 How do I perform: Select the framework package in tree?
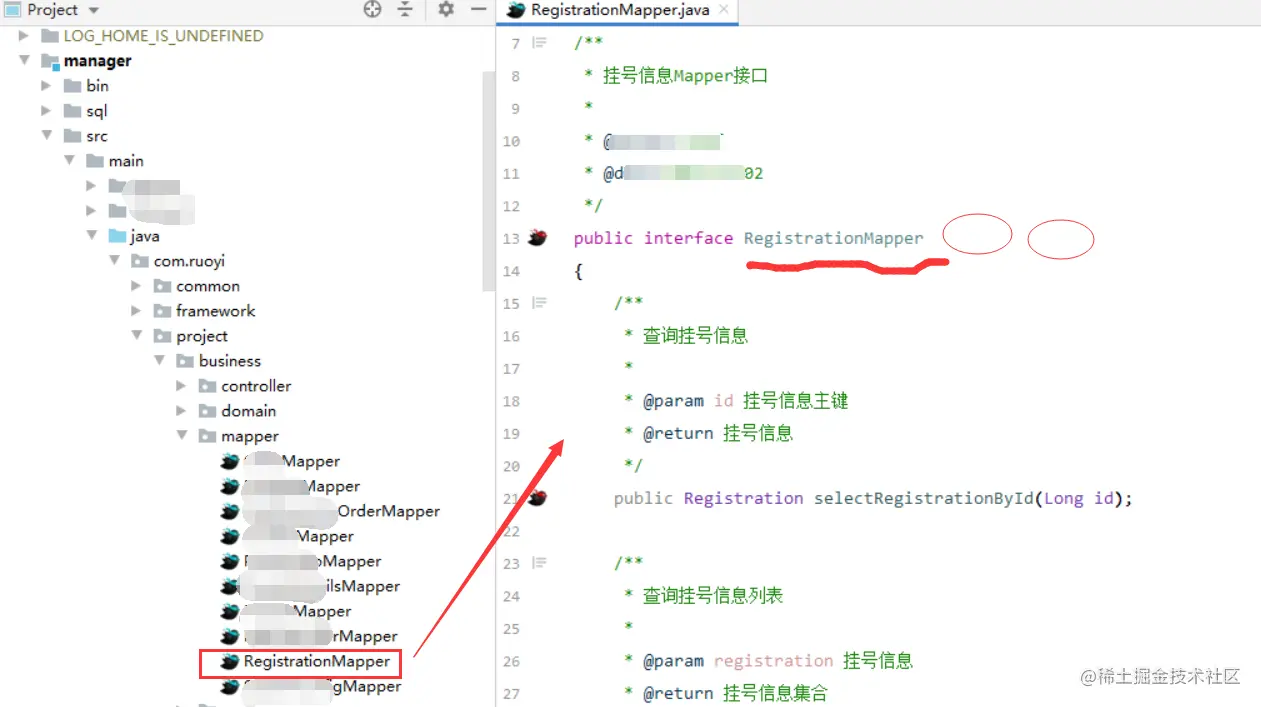(215, 311)
